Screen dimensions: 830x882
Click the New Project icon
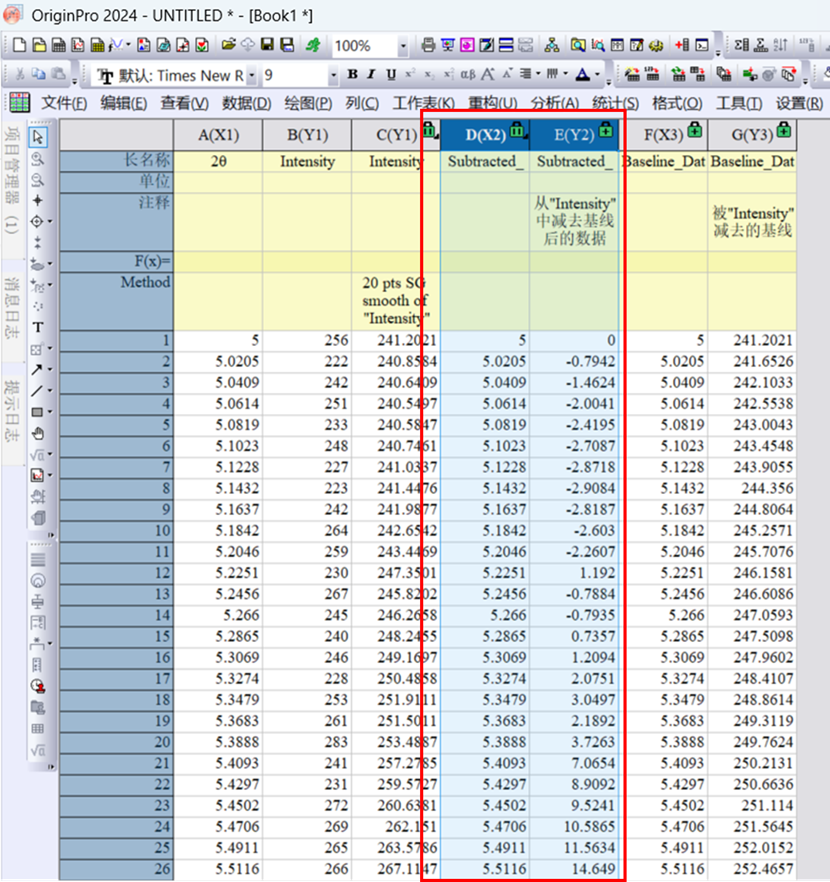(x=20, y=45)
